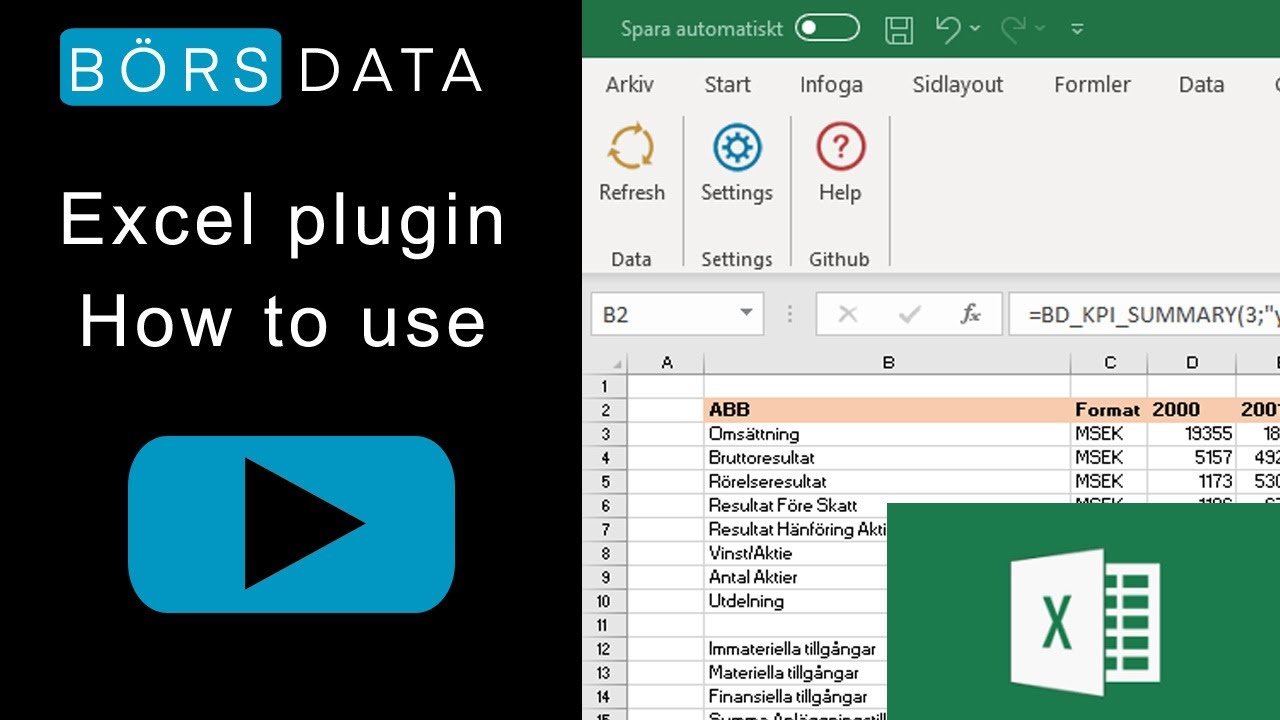Toggle the Spara automatiskt switch

[827, 28]
